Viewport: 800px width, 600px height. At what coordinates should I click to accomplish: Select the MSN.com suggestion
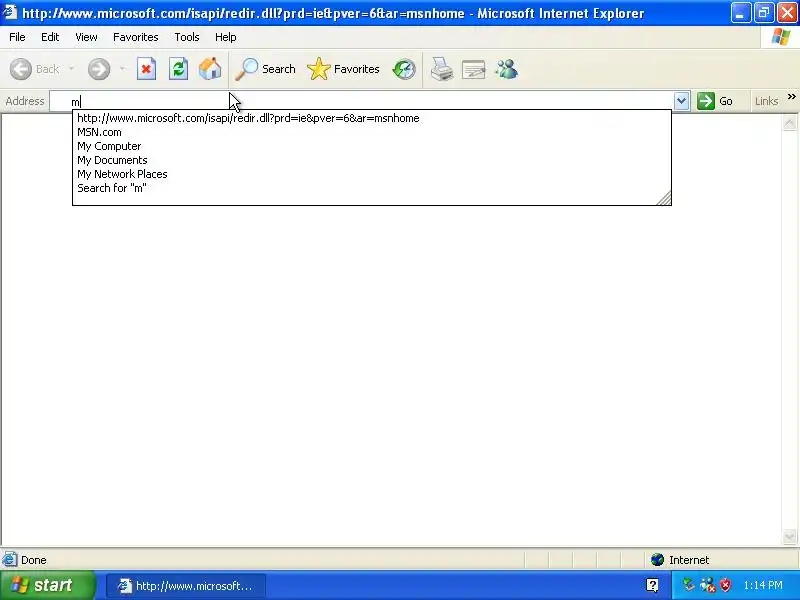[372, 132]
